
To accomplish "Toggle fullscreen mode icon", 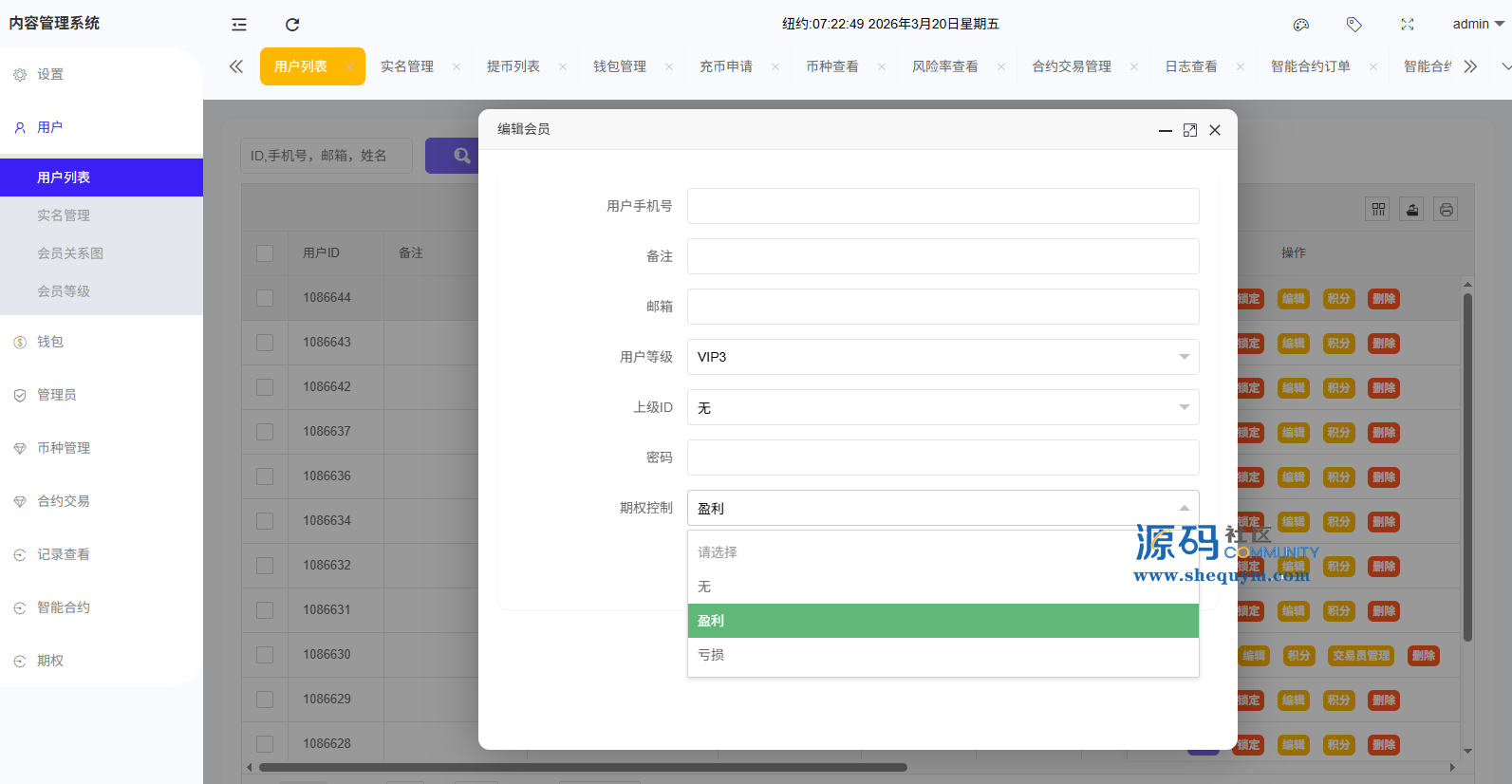I will click(1408, 25).
